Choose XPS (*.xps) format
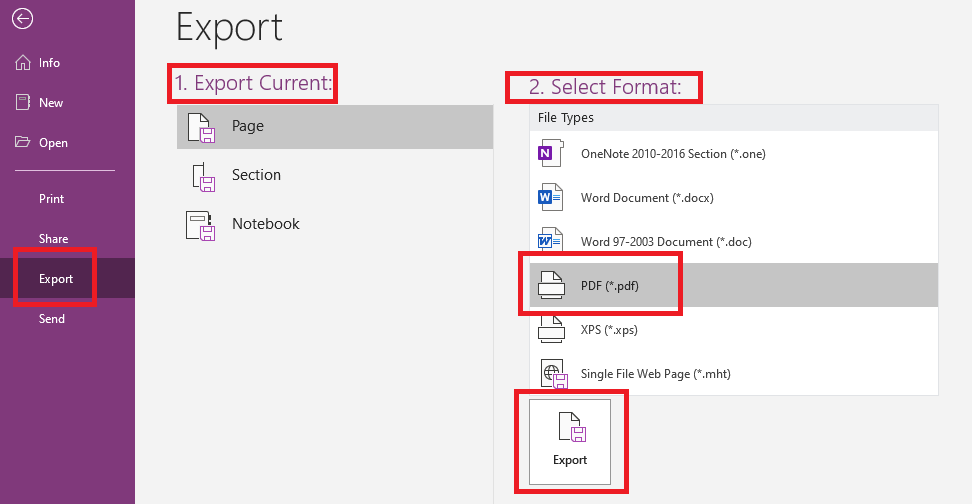 [x=734, y=329]
